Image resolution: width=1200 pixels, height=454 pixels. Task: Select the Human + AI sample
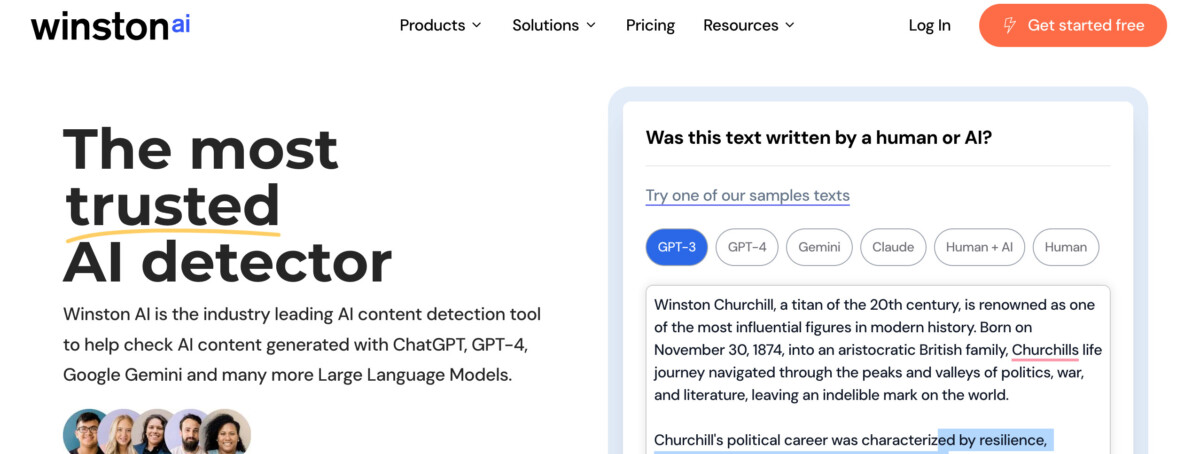point(979,247)
